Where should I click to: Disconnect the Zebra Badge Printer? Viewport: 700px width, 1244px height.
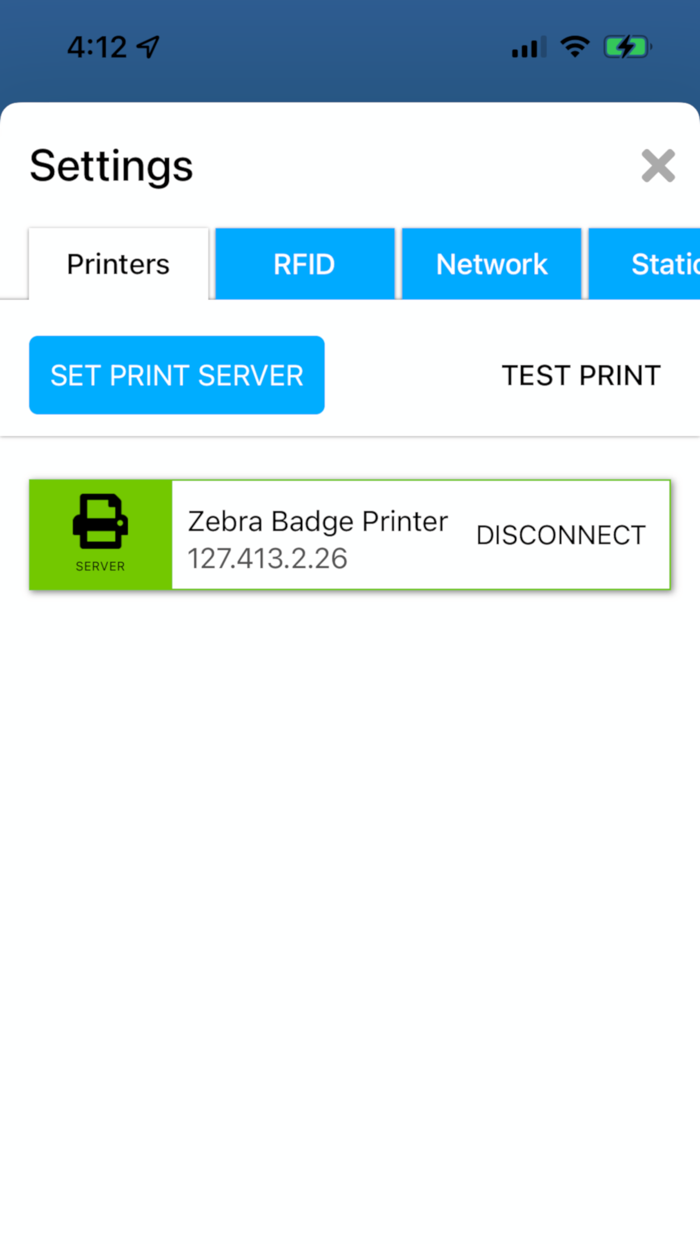(560, 535)
